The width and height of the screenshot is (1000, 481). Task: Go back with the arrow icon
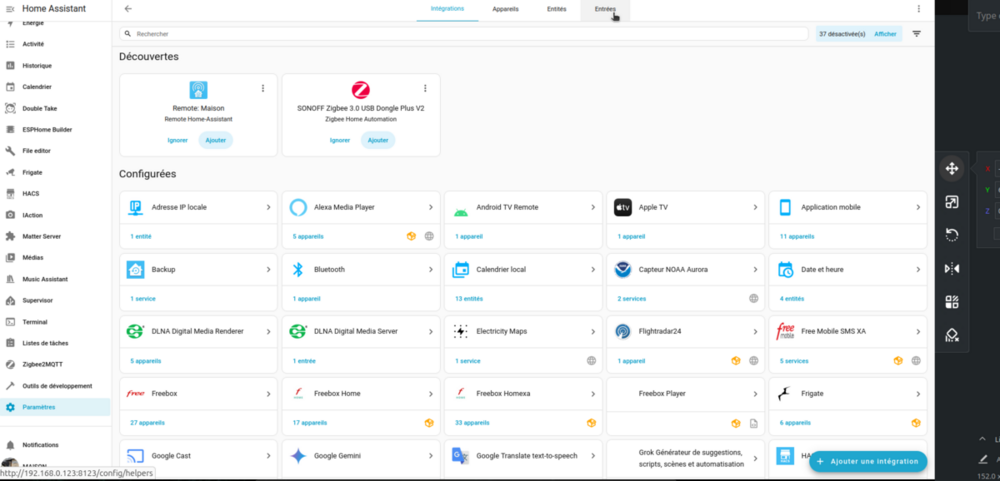[x=128, y=9]
